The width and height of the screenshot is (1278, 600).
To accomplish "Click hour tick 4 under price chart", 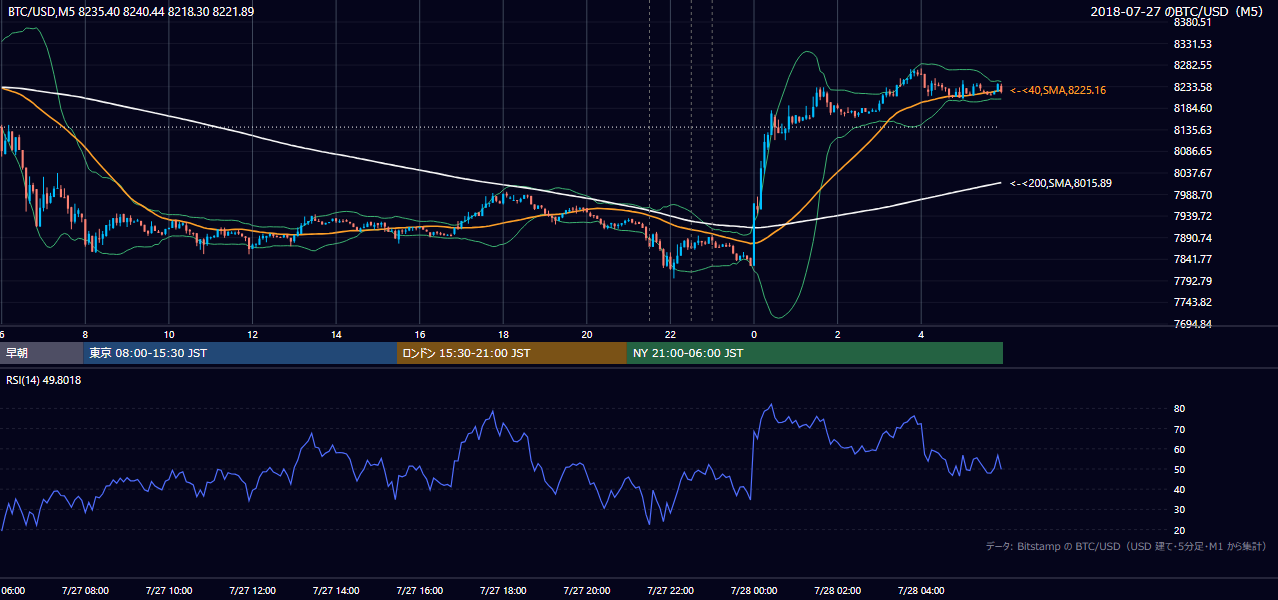I will coord(921,335).
